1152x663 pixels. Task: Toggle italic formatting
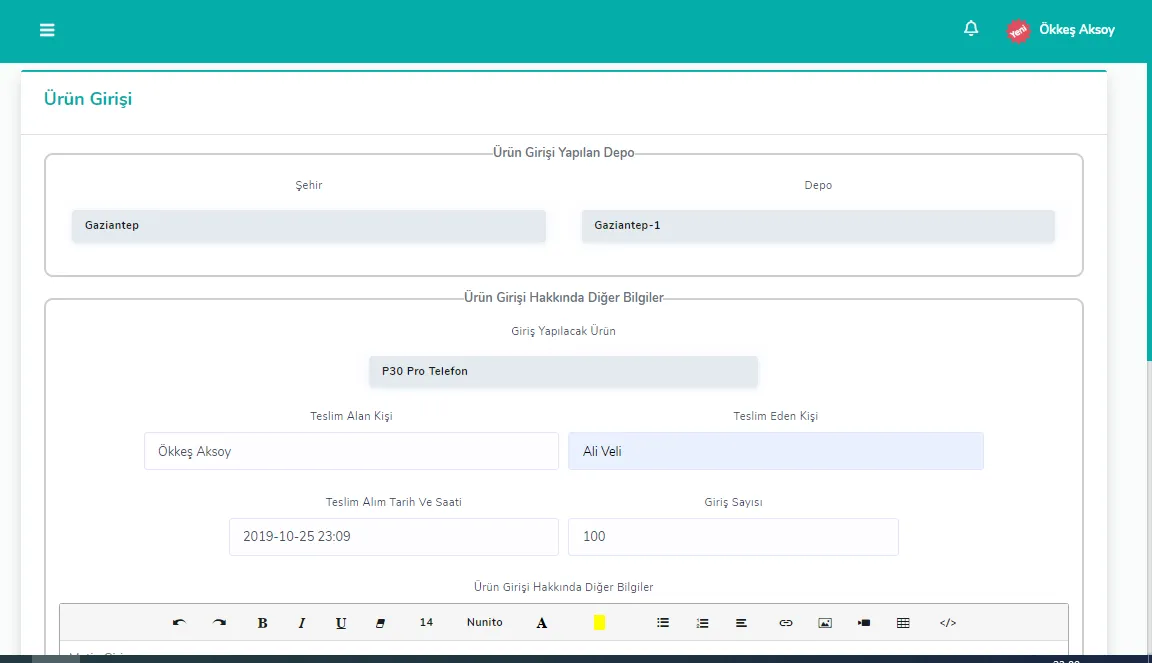[x=301, y=623]
